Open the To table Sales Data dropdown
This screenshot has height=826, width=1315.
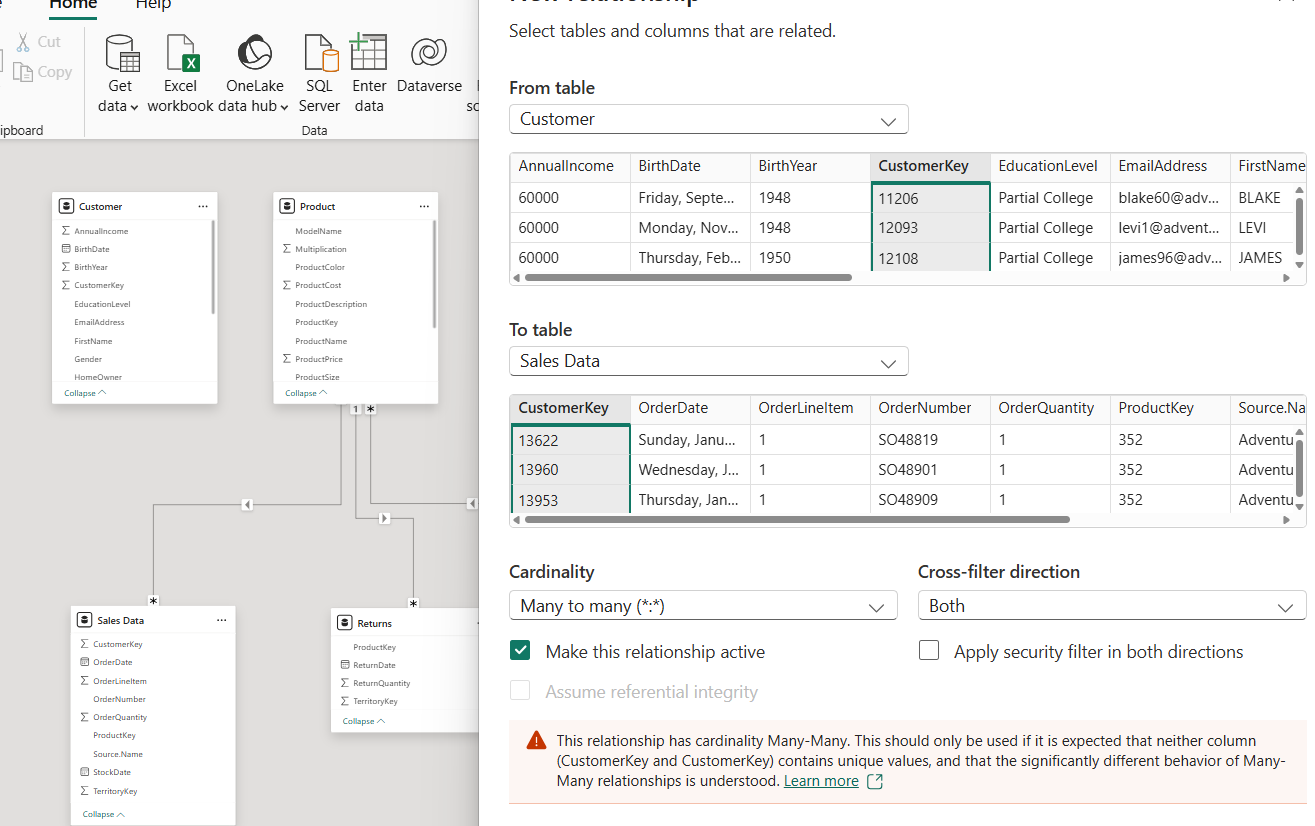pos(708,361)
